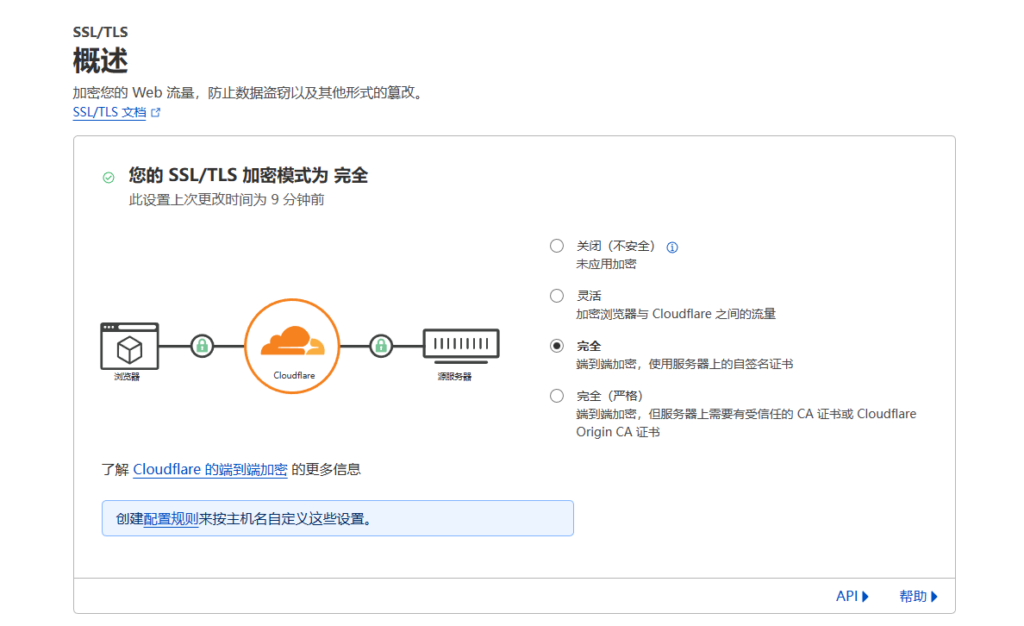
Task: Select the 关闭（不安全）radio option
Action: (557, 246)
